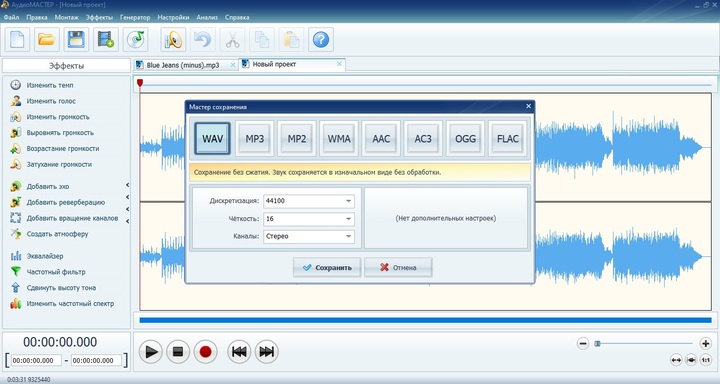
Task: Select the Выровнять громкость effect
Action: (x=52, y=133)
